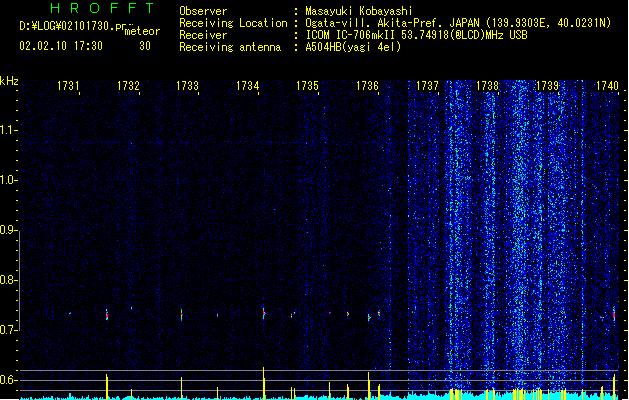The height and width of the screenshot is (400, 629).
Task: Click the 0.6 kHz axis label
Action: click(8, 380)
